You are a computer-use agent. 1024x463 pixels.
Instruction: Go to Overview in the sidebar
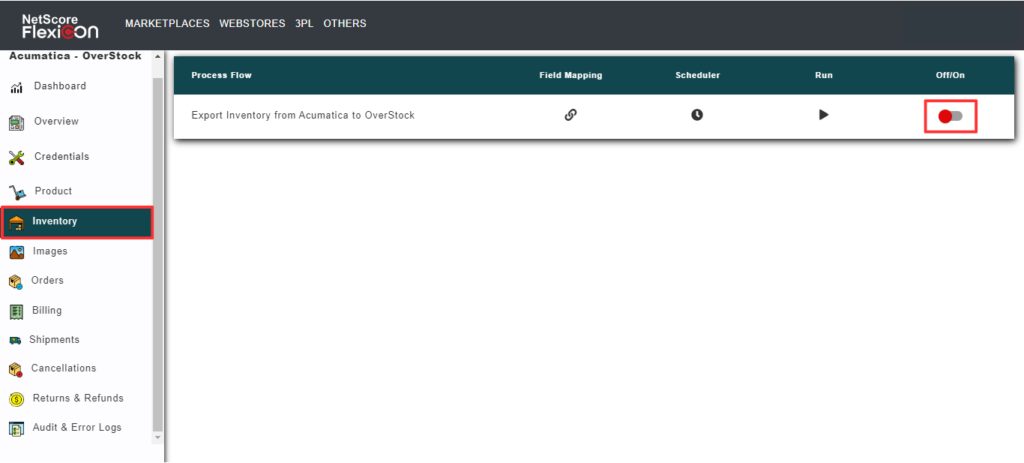(56, 121)
